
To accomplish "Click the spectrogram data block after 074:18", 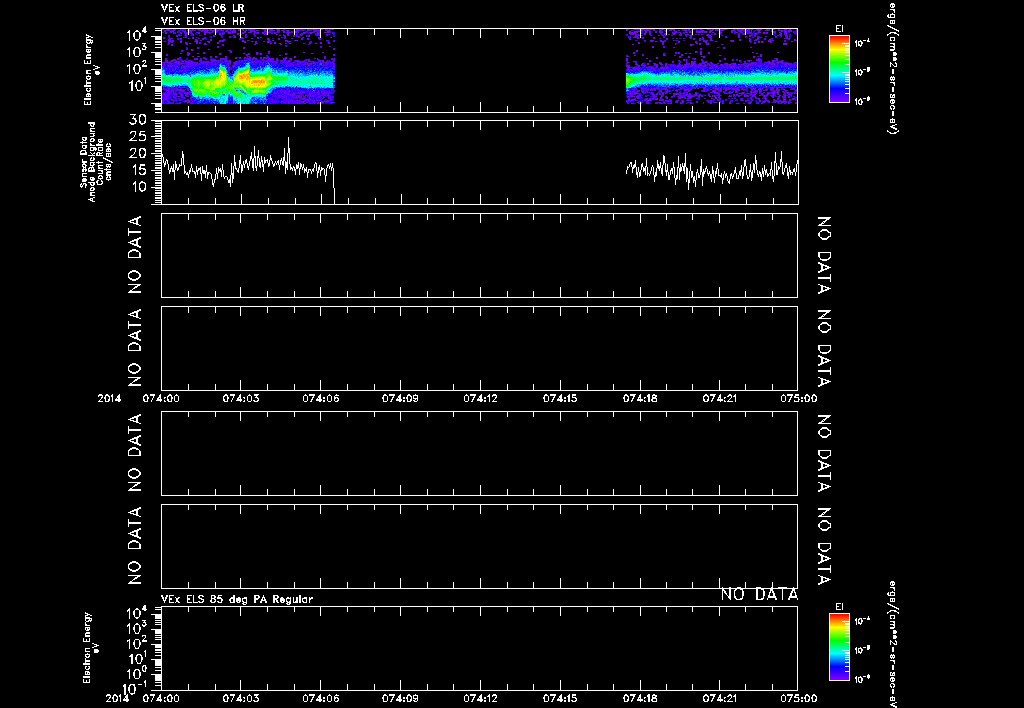I will (711, 67).
